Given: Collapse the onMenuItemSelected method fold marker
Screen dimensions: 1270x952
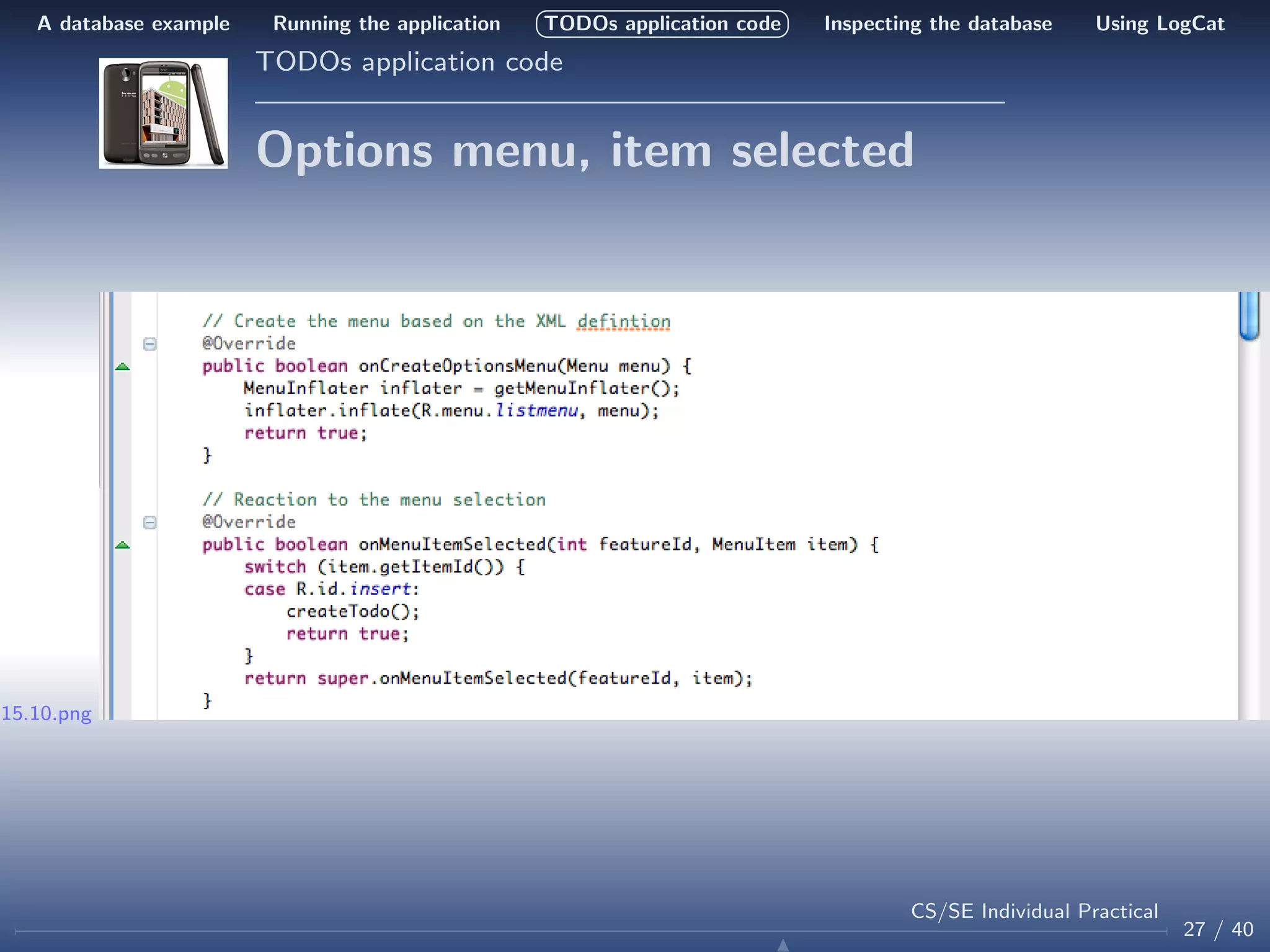Looking at the screenshot, I should click(x=149, y=522).
